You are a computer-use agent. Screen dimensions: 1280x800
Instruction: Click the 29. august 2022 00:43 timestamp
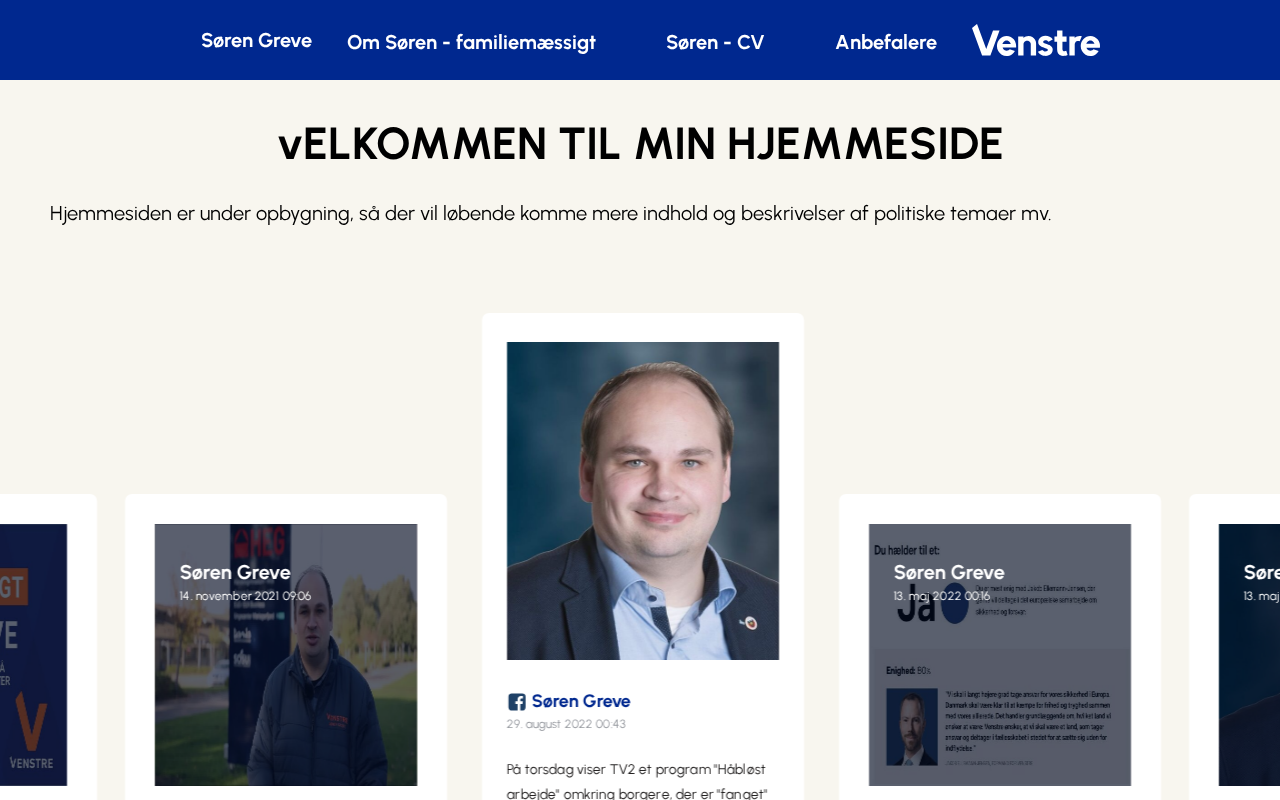pos(566,724)
